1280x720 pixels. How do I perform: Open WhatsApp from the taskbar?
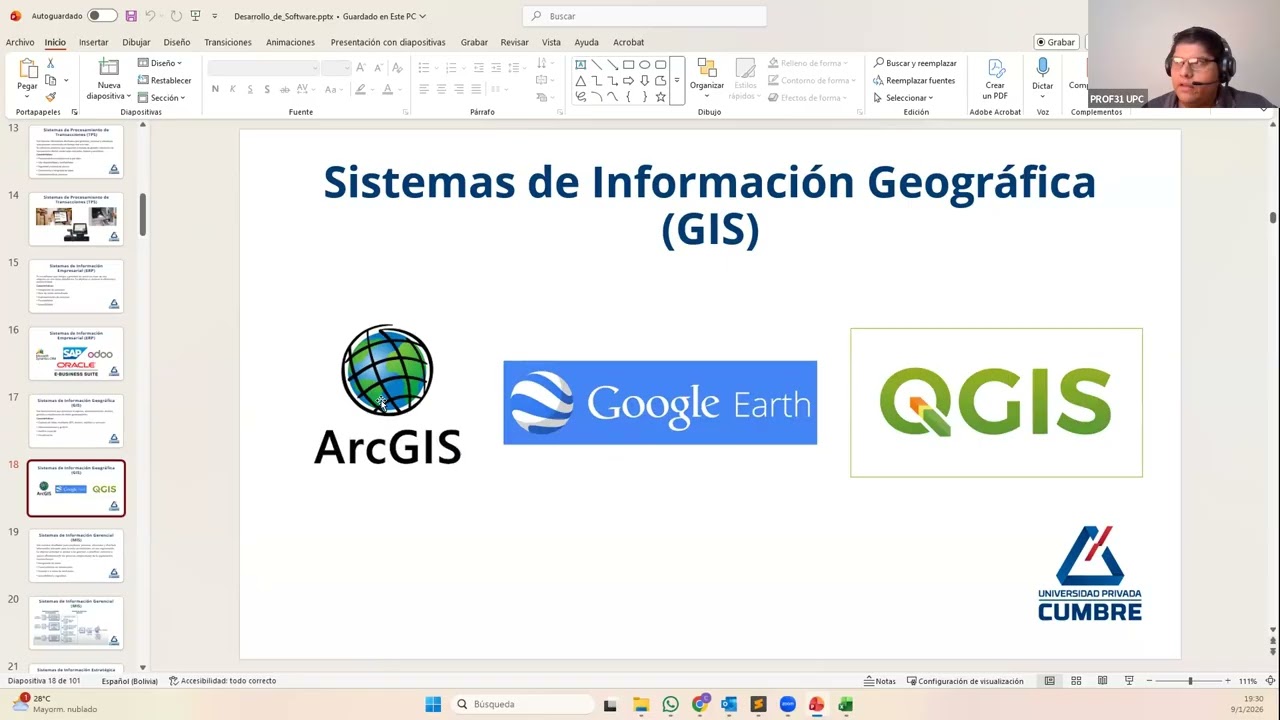click(x=670, y=704)
